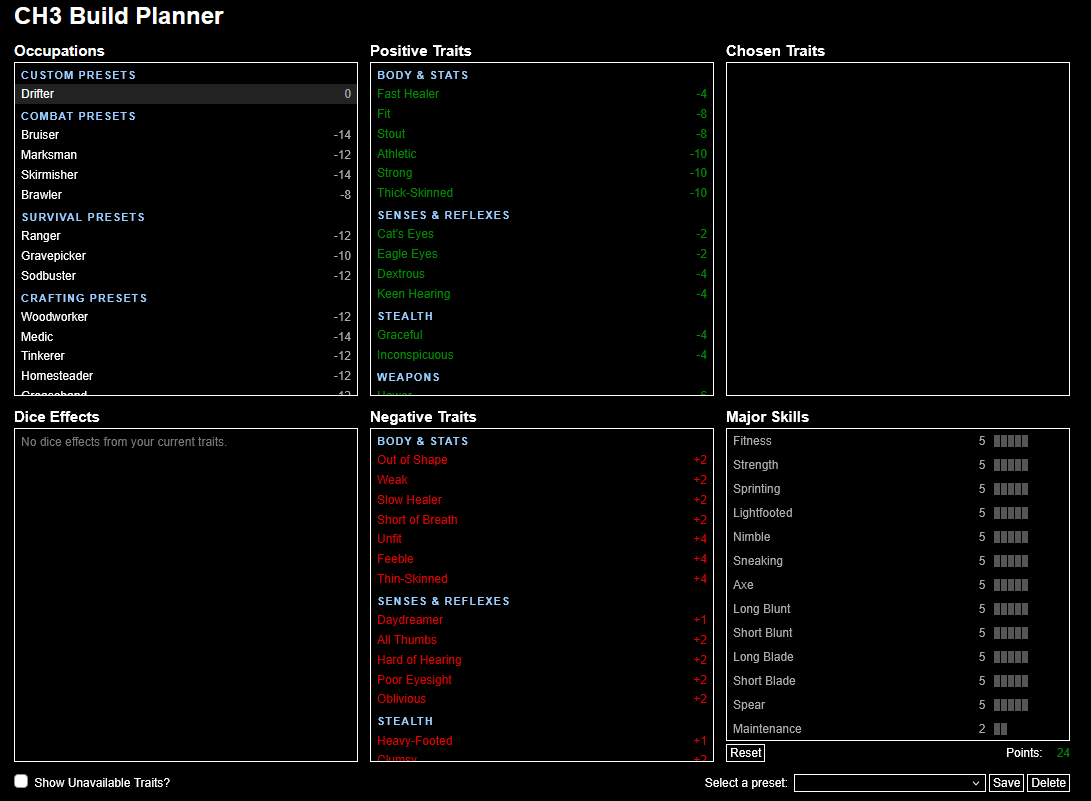The height and width of the screenshot is (801, 1091).
Task: Click the Maintenance skill level bar
Action: [x=1001, y=729]
